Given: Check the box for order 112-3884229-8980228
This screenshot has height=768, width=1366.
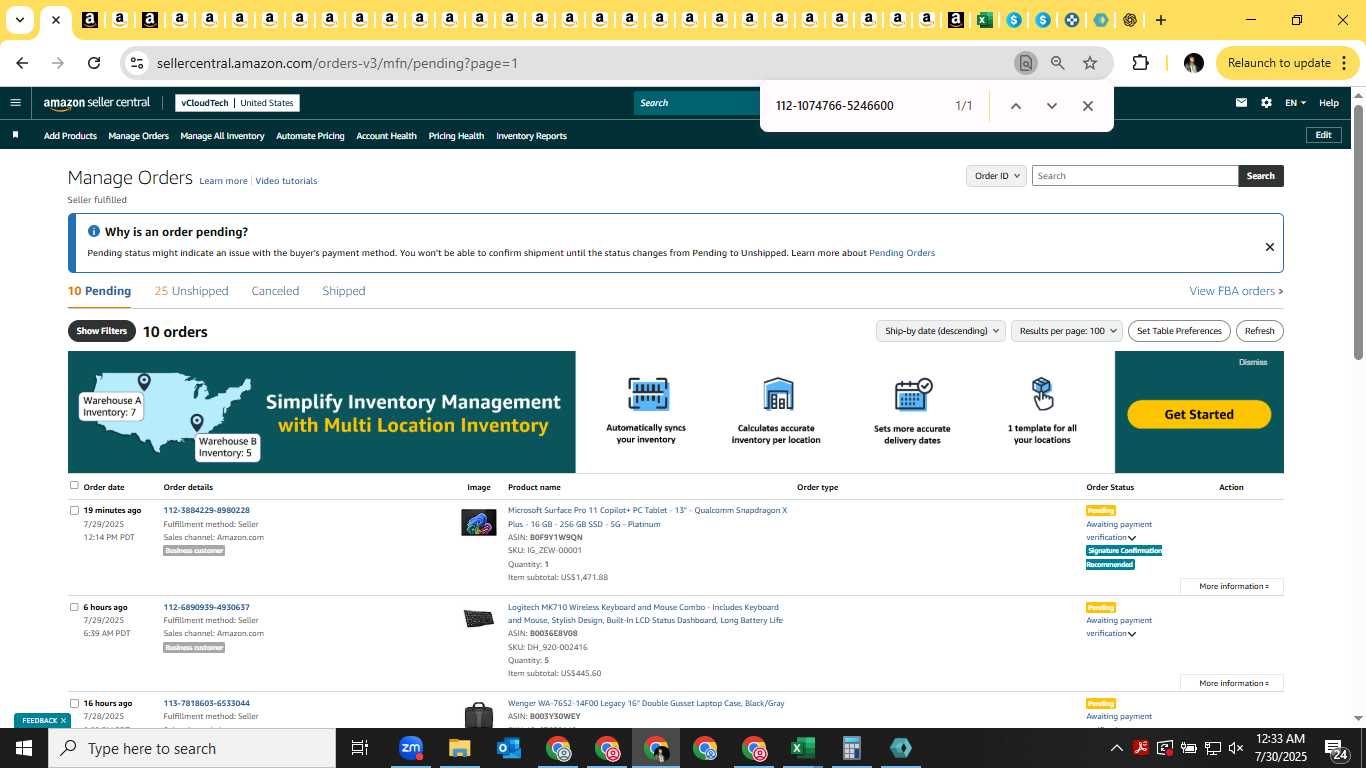Looking at the screenshot, I should 74,510.
